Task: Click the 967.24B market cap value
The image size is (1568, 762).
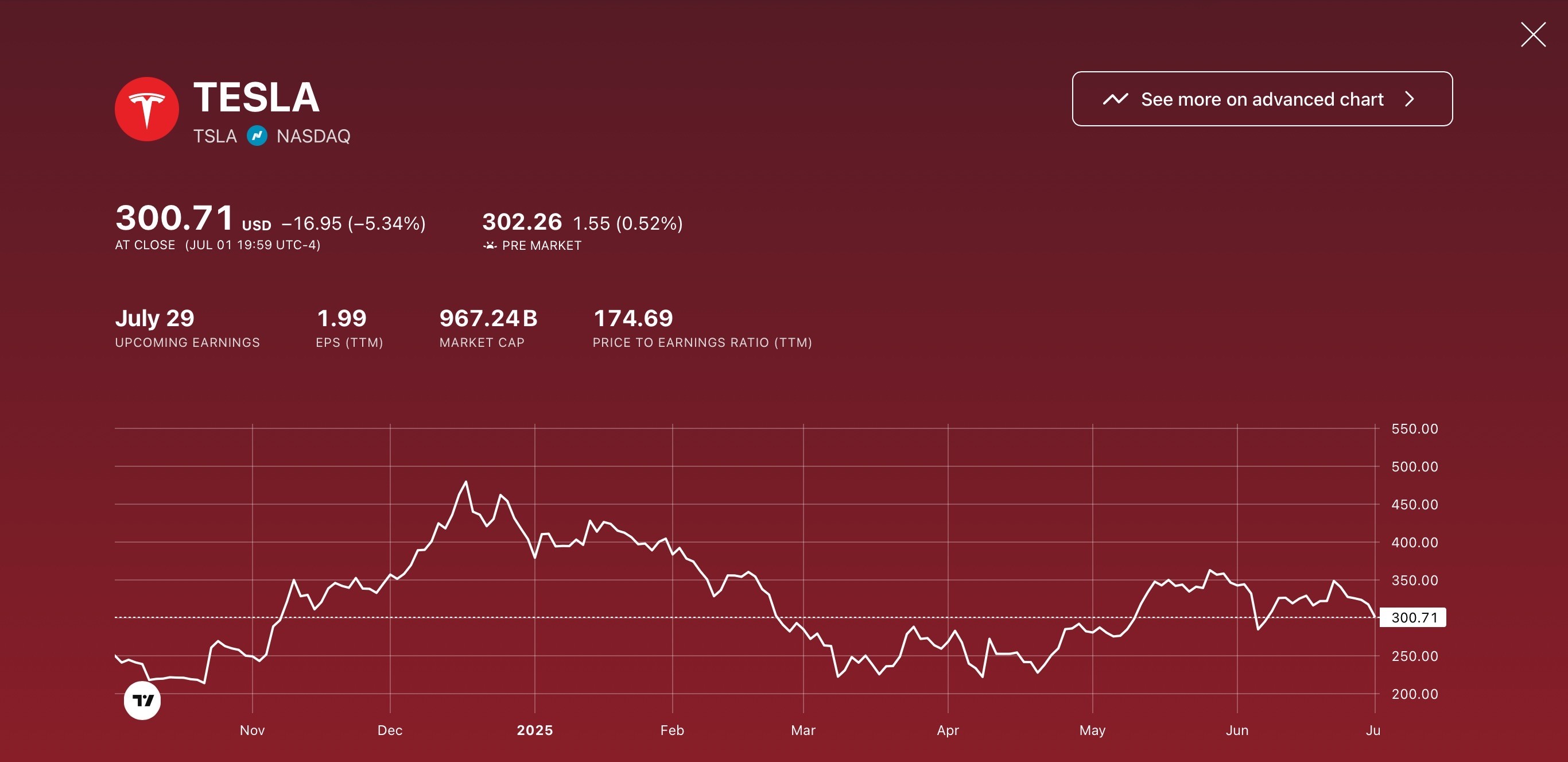Action: pos(488,318)
